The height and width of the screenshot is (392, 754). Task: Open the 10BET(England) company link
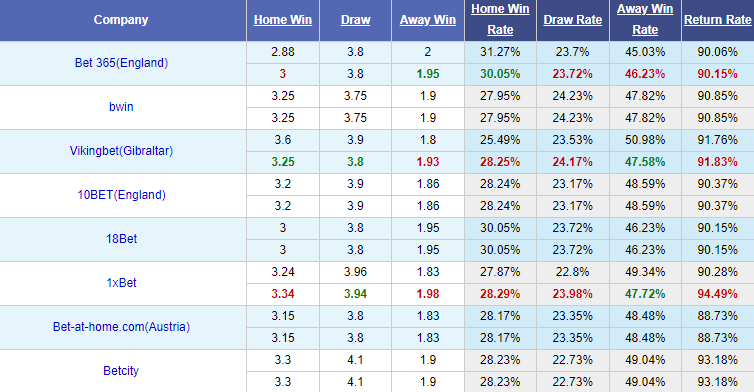pyautogui.click(x=121, y=195)
